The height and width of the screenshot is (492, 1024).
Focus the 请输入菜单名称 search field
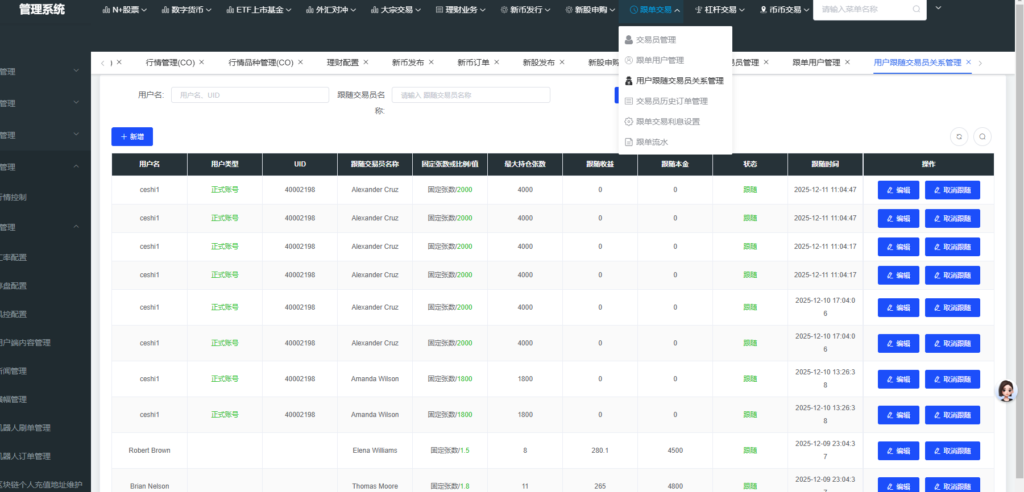[869, 9]
